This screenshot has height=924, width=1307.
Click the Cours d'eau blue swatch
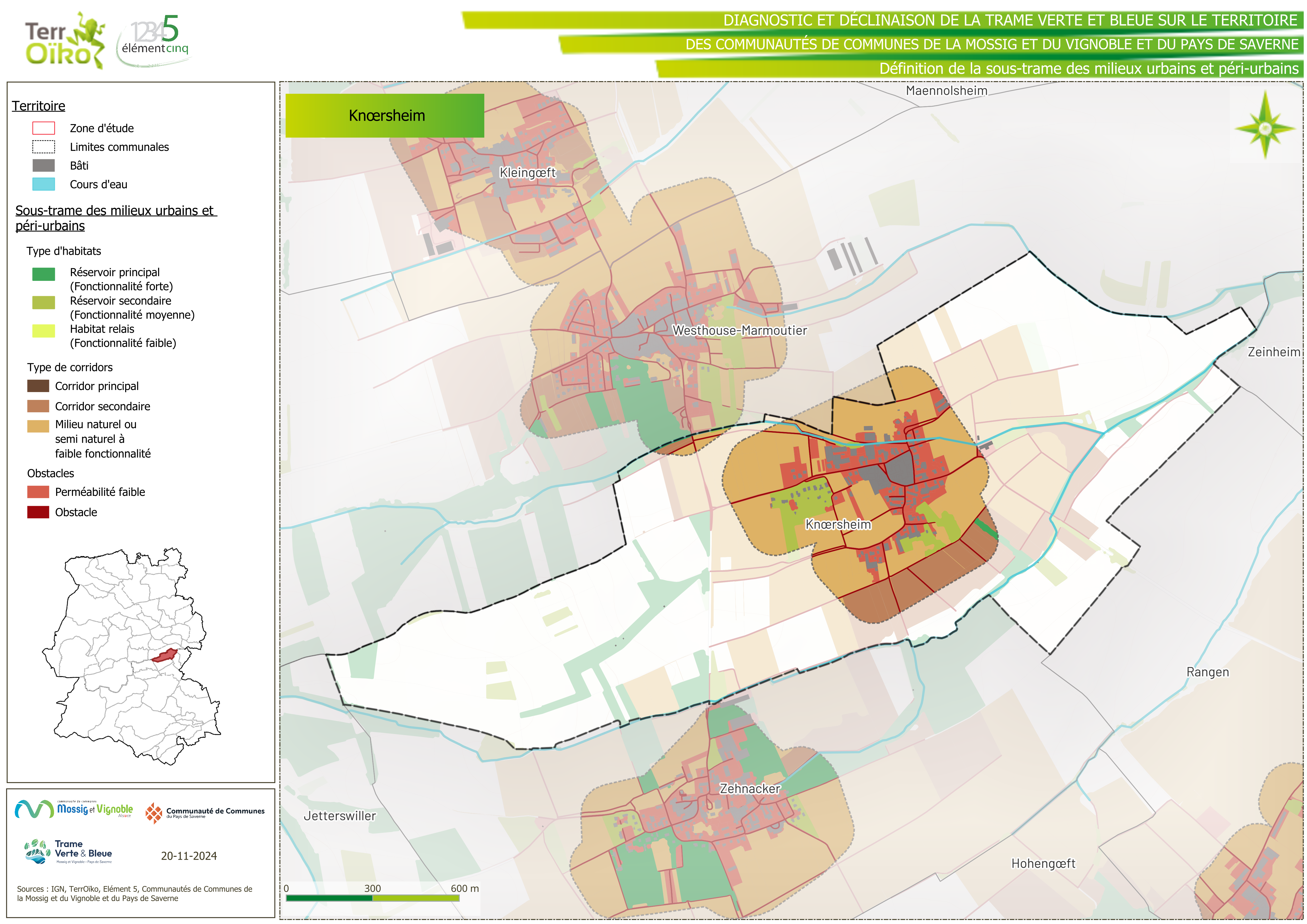tap(44, 184)
